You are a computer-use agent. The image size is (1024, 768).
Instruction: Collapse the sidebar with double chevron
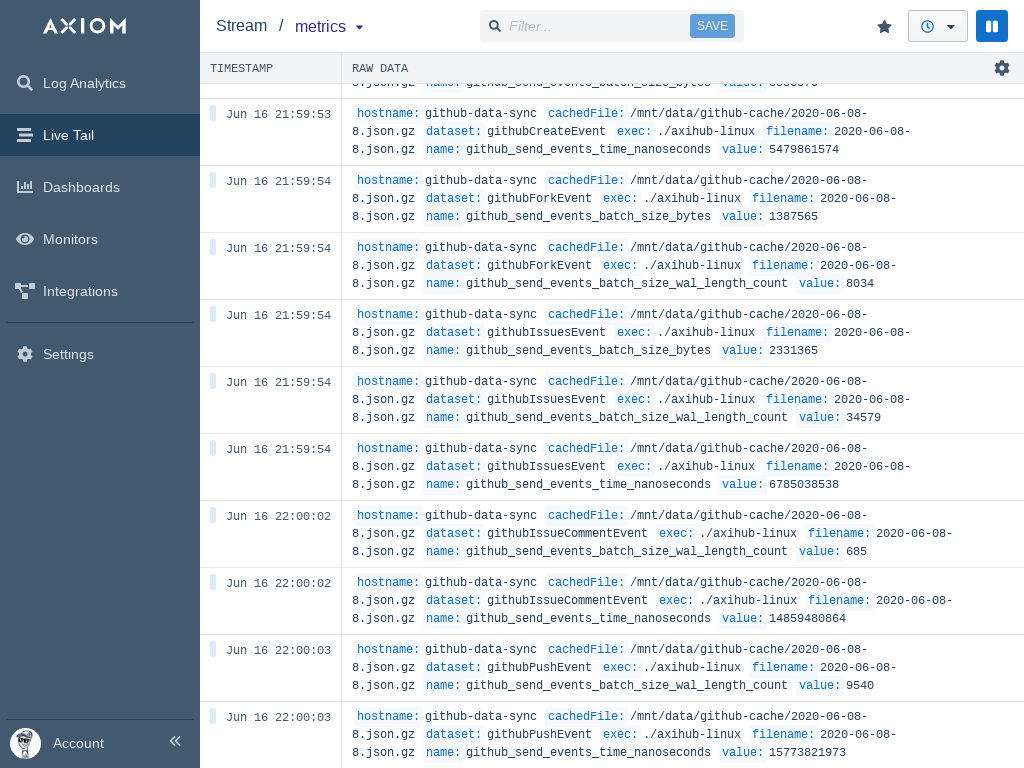pyautogui.click(x=175, y=741)
